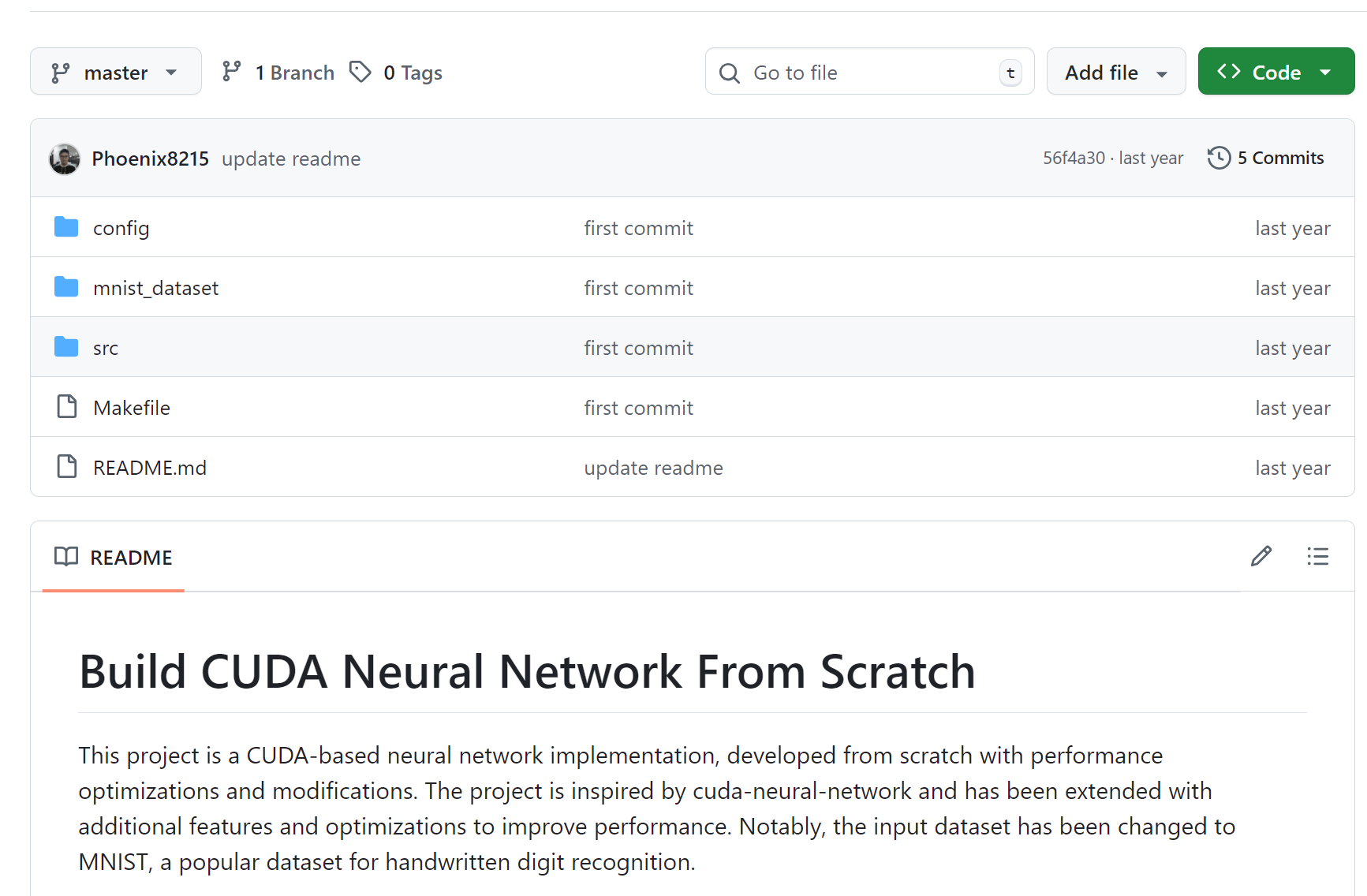The height and width of the screenshot is (896, 1367).
Task: Click the README.md file icon
Action: click(x=67, y=468)
